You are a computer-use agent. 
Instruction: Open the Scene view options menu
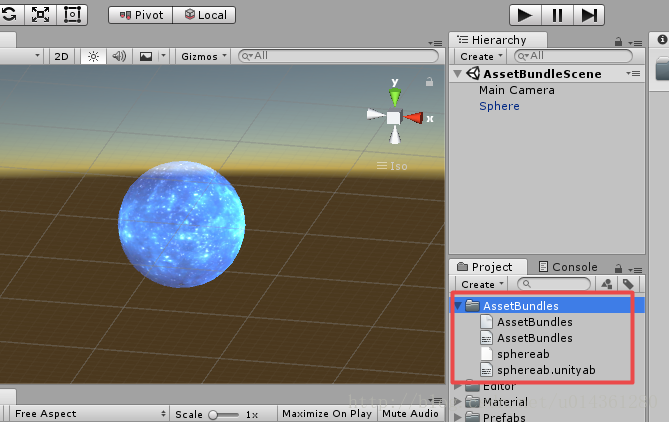tap(435, 43)
